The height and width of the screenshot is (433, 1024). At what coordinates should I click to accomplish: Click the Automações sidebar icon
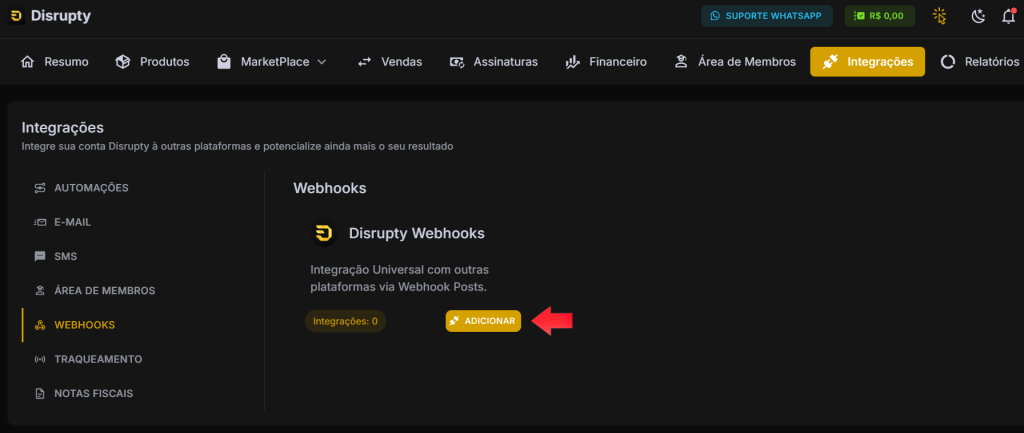click(40, 188)
